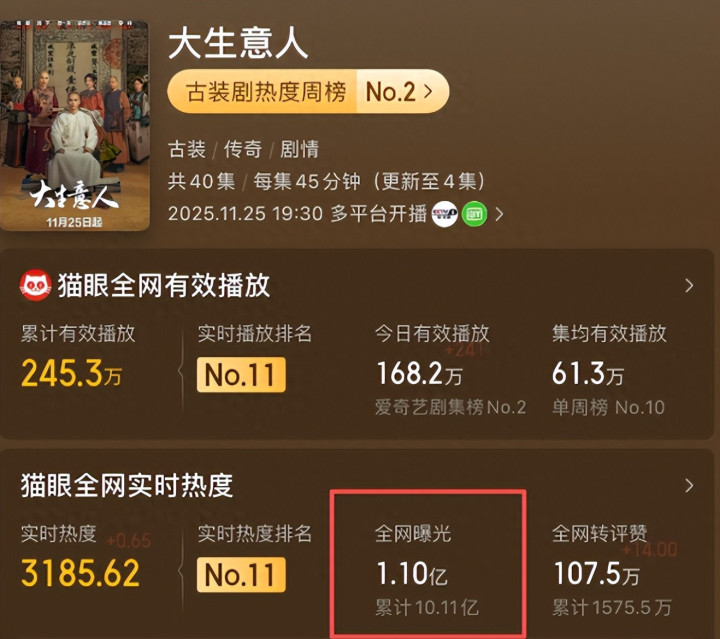
Task: Tap the 大生意人 title text
Action: 238,44
